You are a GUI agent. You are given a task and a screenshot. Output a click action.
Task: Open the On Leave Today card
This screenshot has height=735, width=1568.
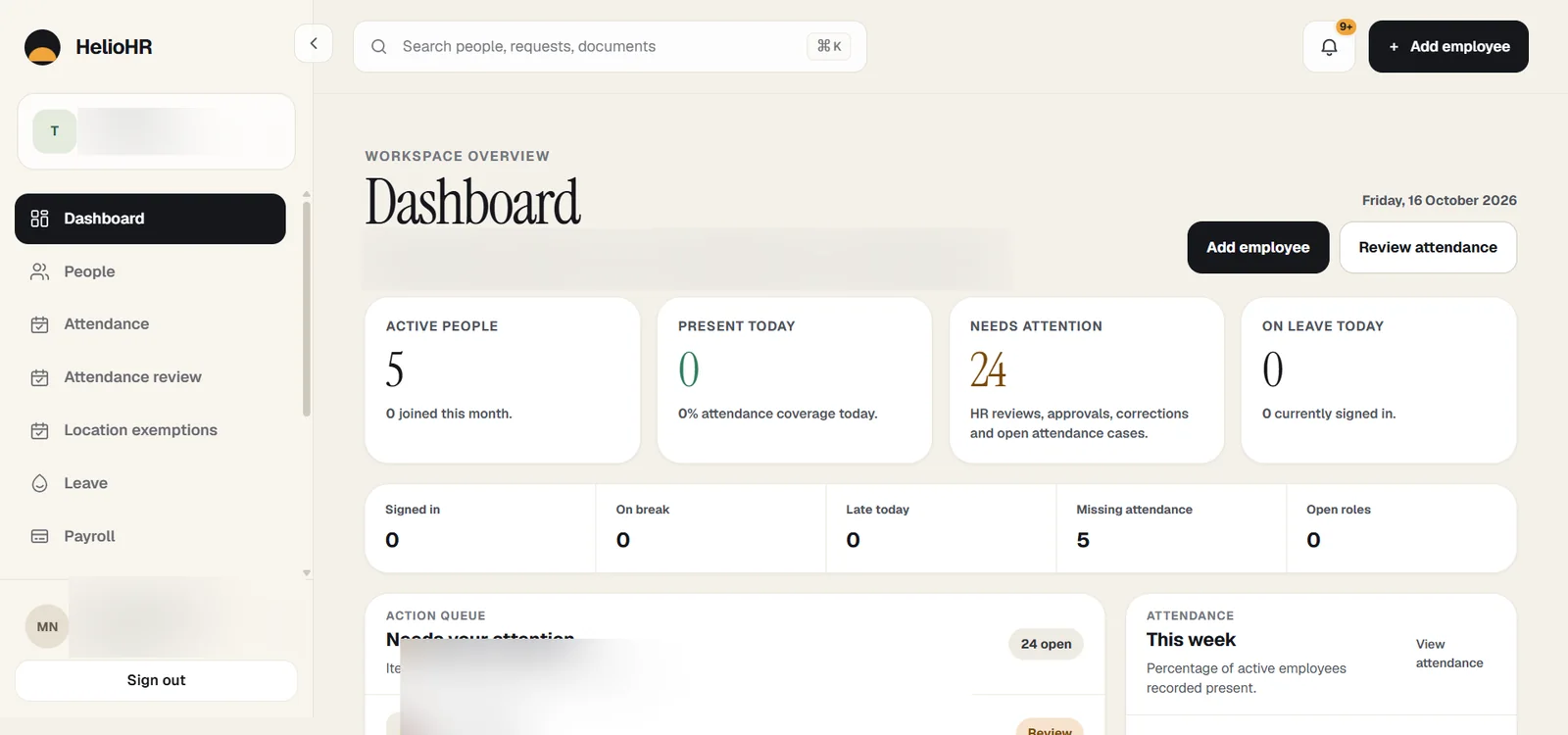(x=1379, y=380)
